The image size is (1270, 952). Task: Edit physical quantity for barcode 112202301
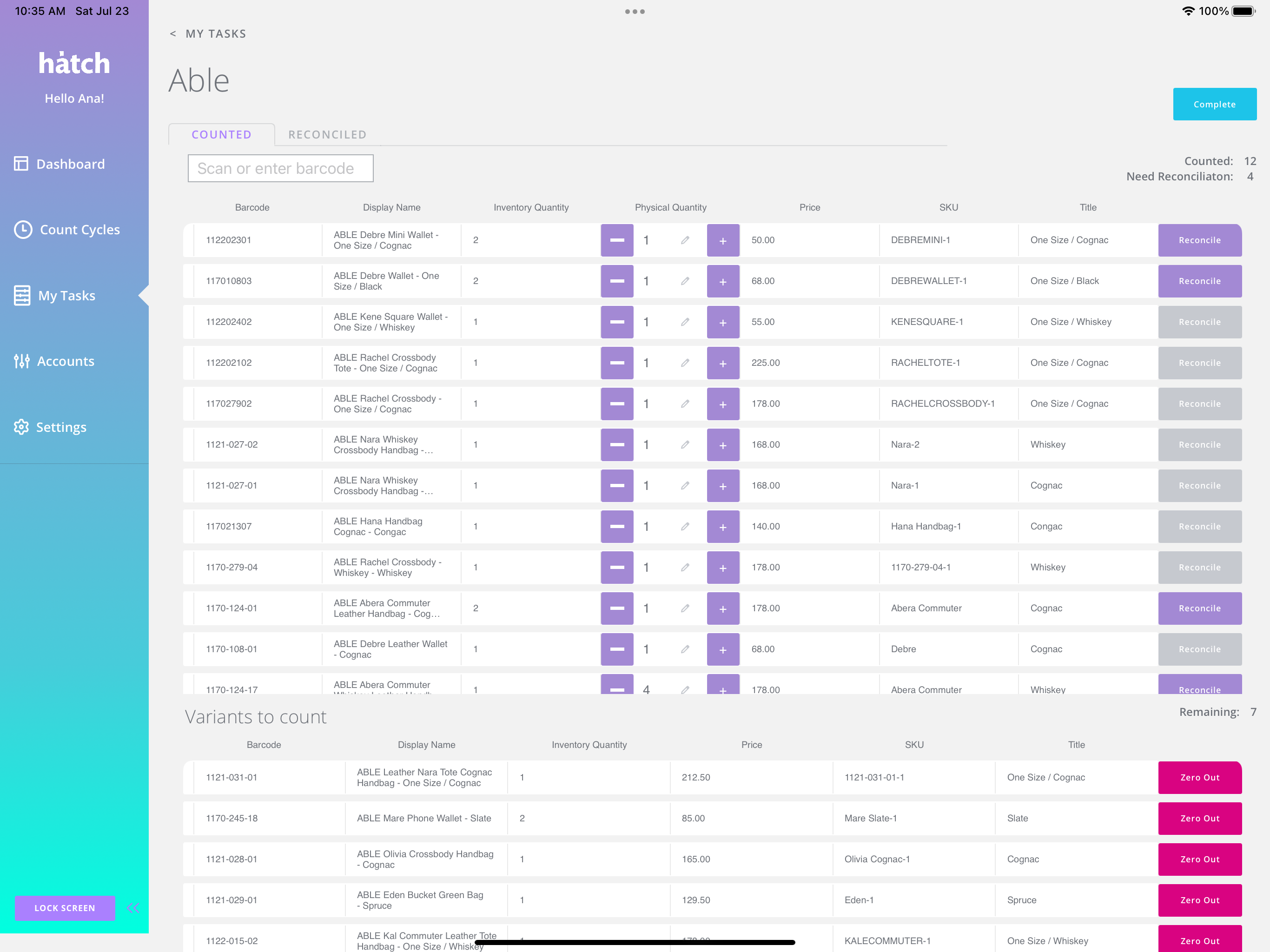[685, 240]
